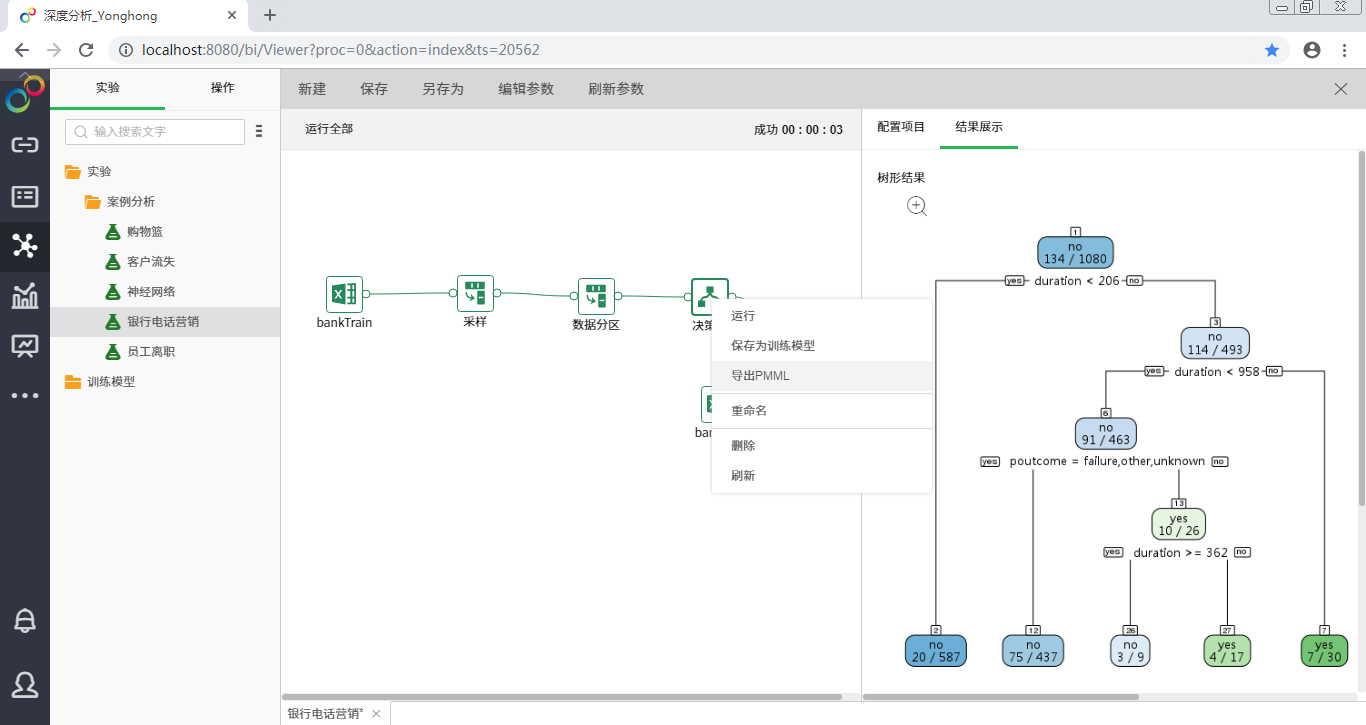Zoom in on tree result magnifier
The height and width of the screenshot is (725, 1366).
[917, 206]
